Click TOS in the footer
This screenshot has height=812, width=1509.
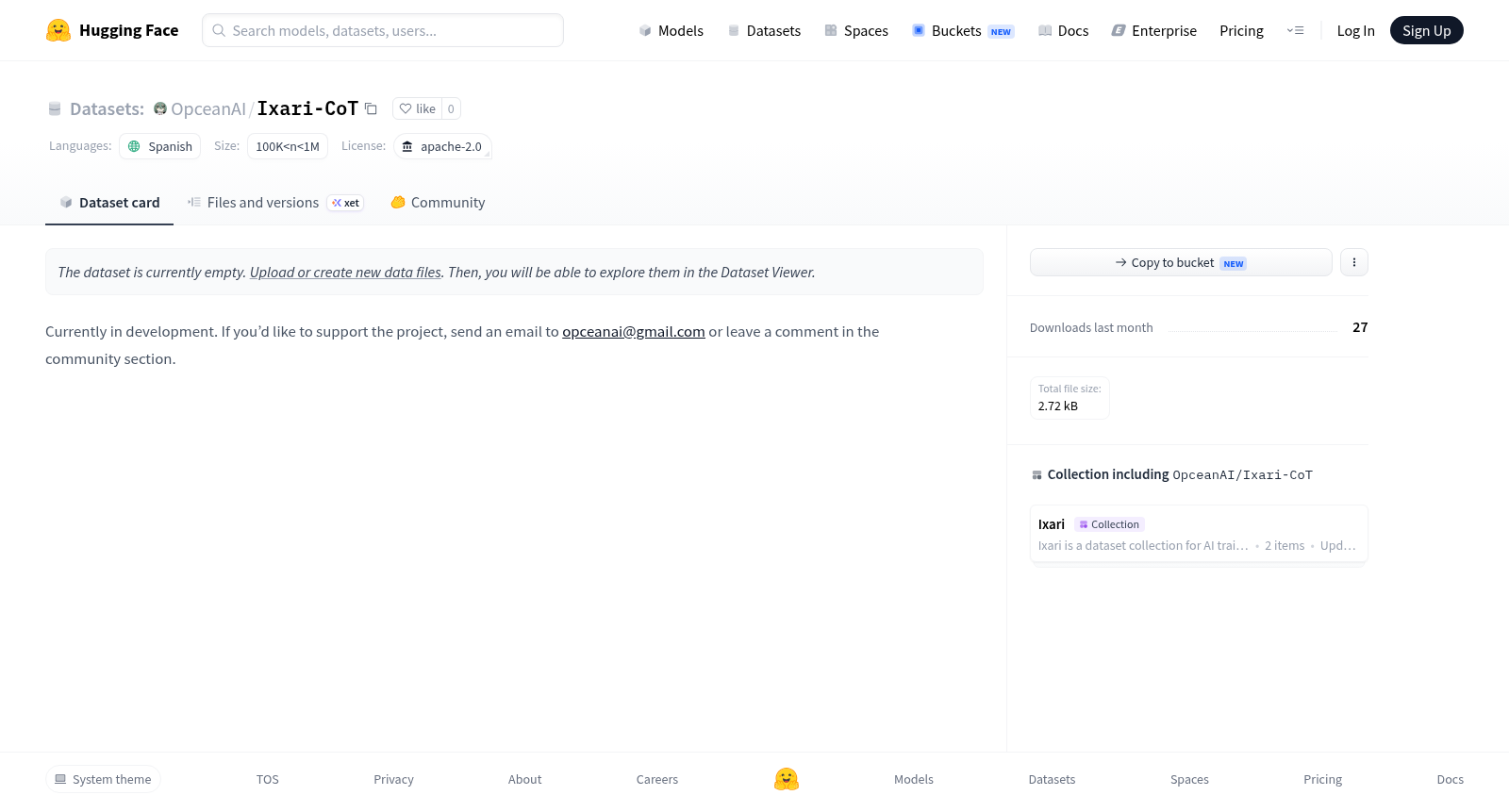[268, 779]
